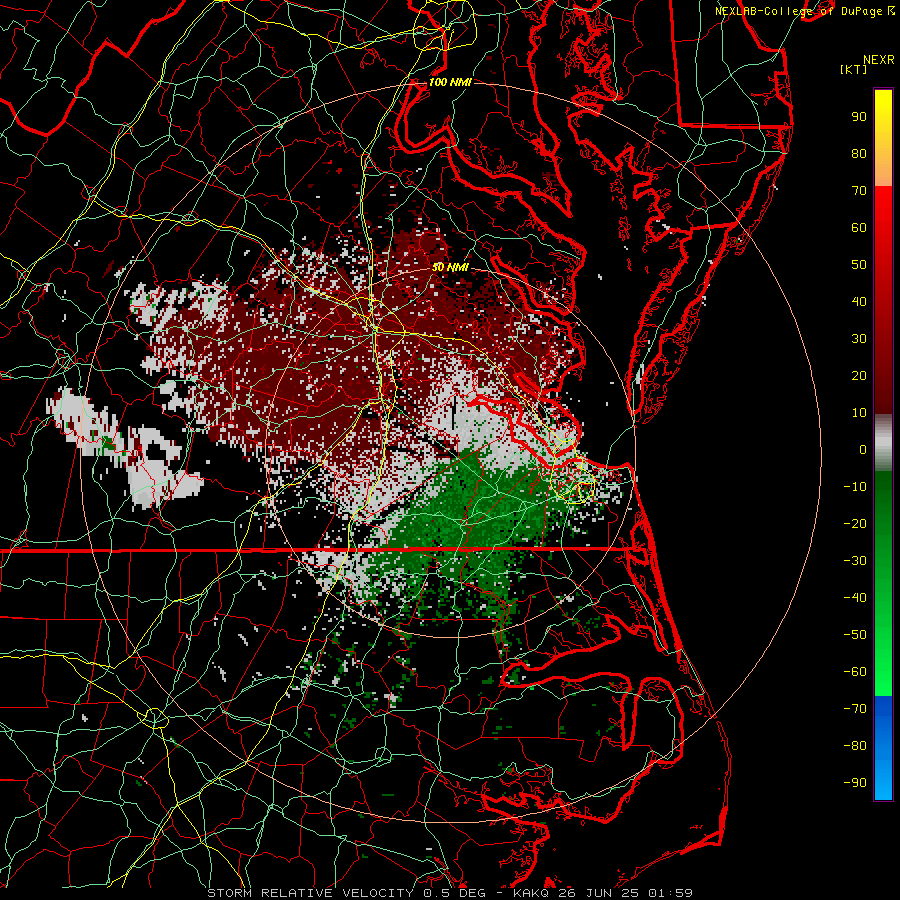This screenshot has width=900, height=900.
Task: Select the -30 scale value
Action: coord(855,561)
